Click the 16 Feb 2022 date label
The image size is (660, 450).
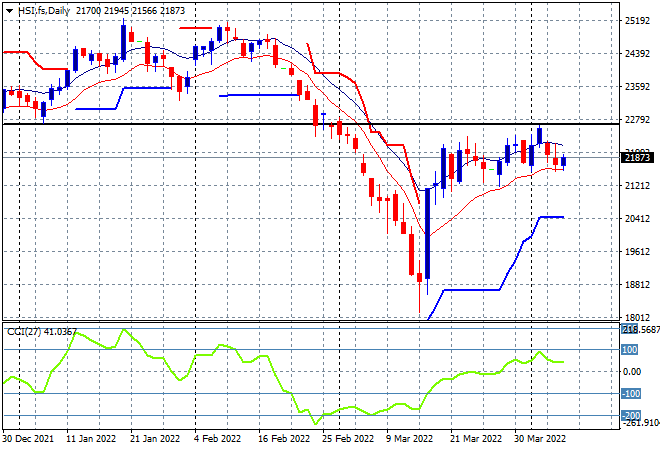click(284, 439)
